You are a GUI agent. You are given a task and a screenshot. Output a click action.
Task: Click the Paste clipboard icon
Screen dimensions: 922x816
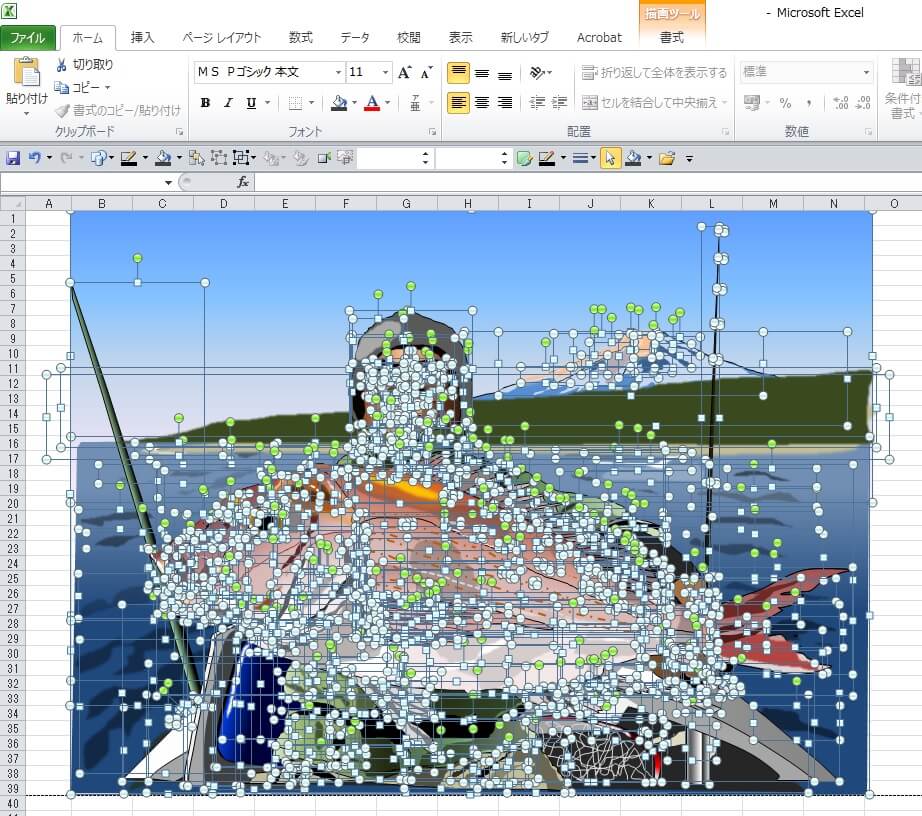(26, 72)
